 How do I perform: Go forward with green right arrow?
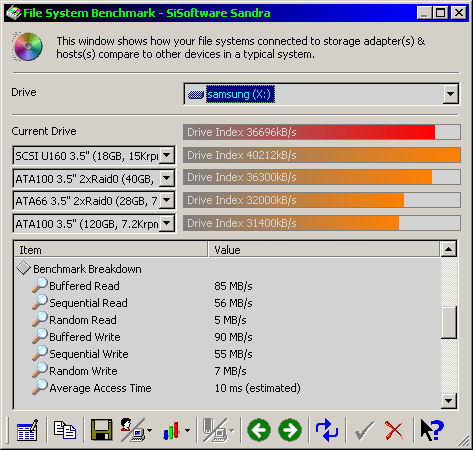290,430
